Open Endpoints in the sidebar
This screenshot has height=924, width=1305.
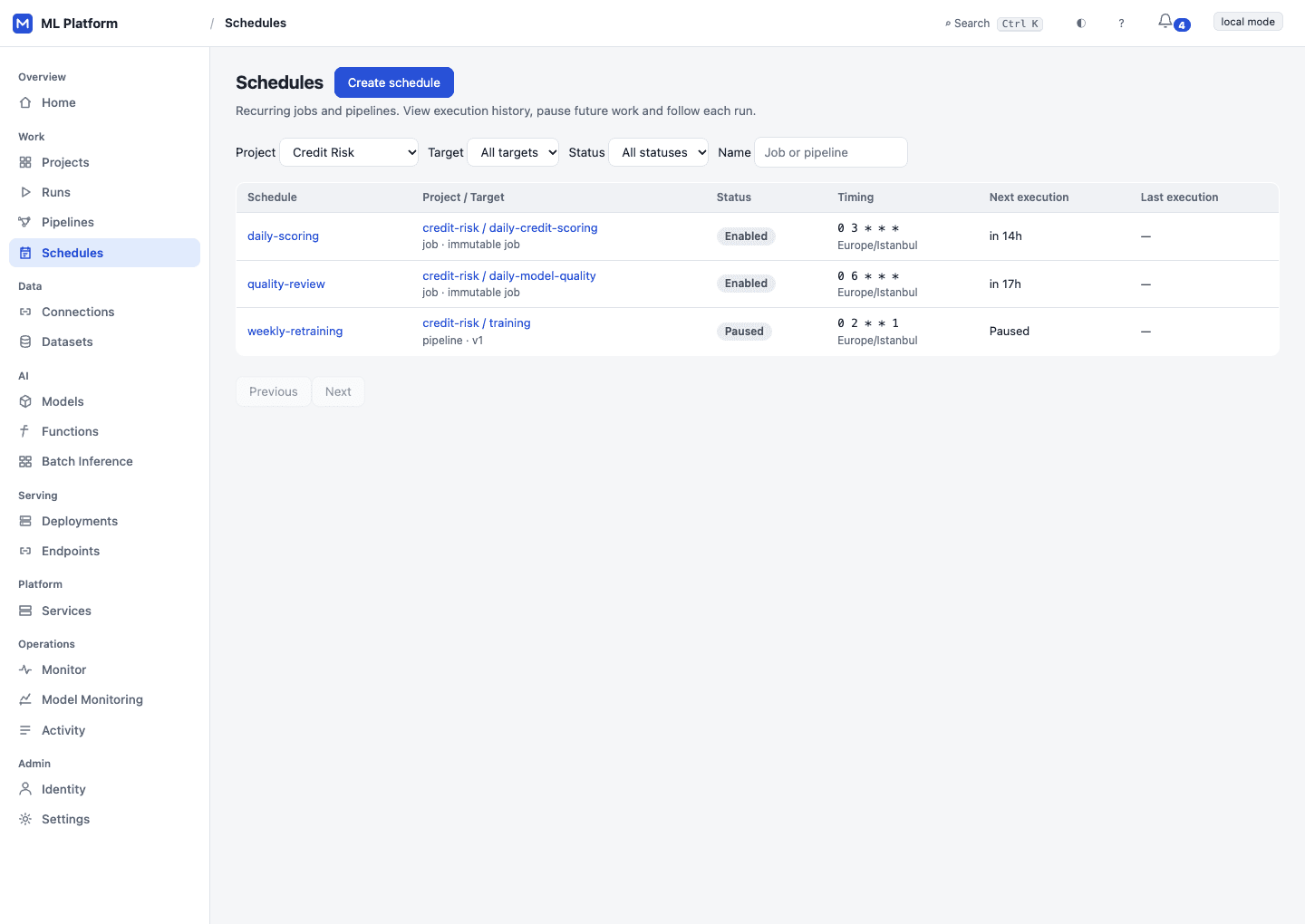(x=104, y=551)
